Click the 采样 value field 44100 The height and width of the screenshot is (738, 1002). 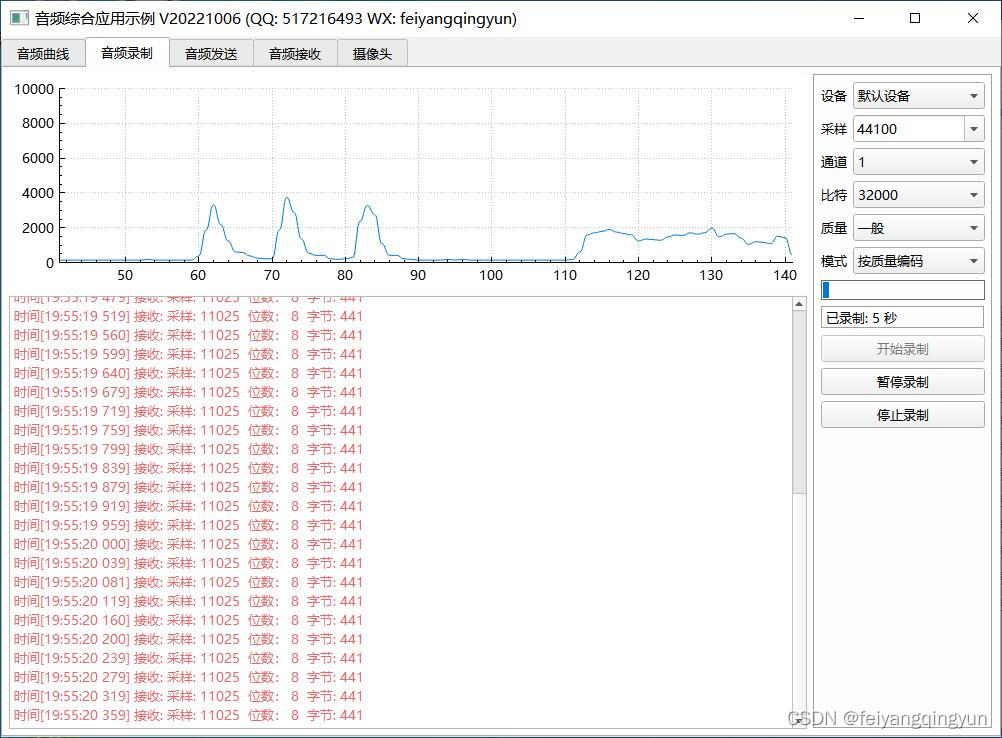click(x=908, y=129)
